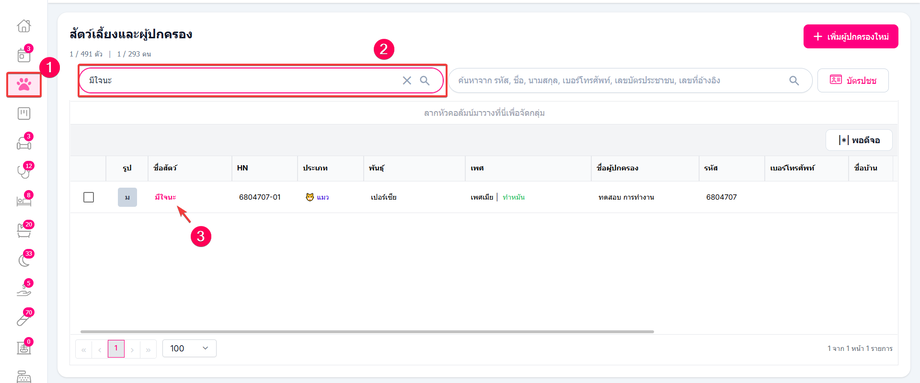Image resolution: width=920 pixels, height=383 pixels.
Task: Click the แมว type text
Action: 323,197
